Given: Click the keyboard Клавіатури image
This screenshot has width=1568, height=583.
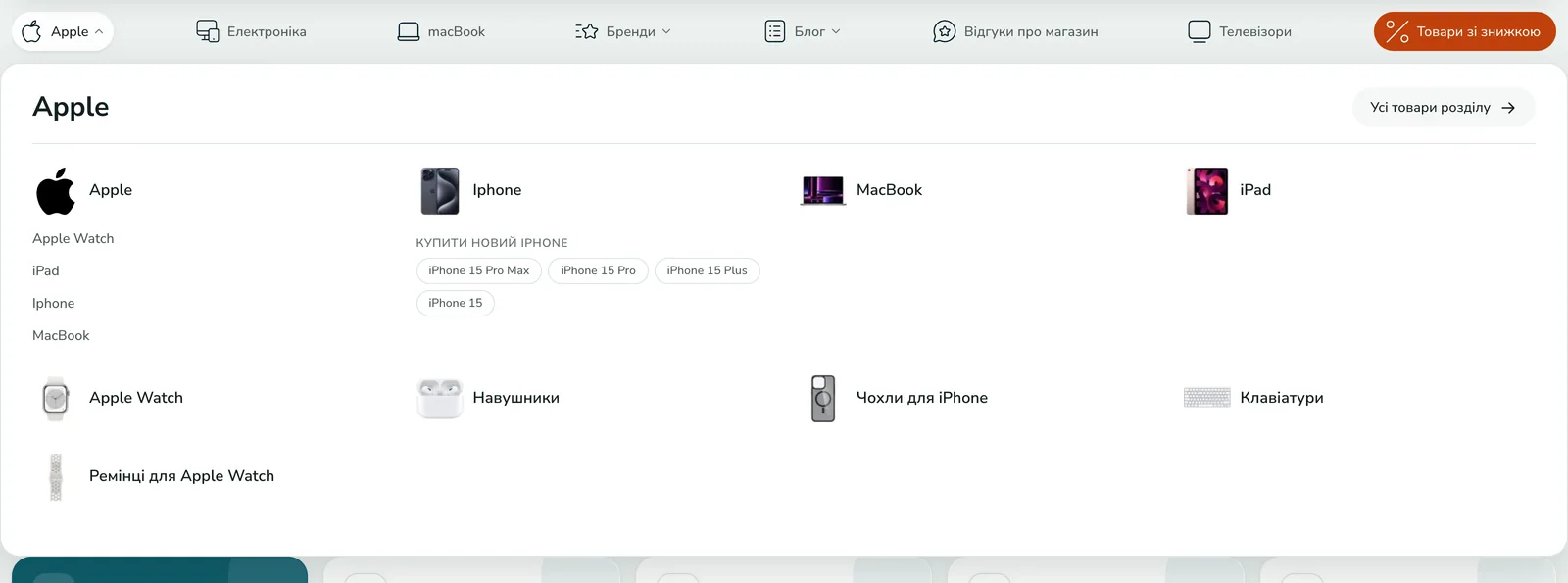Looking at the screenshot, I should (x=1207, y=398).
